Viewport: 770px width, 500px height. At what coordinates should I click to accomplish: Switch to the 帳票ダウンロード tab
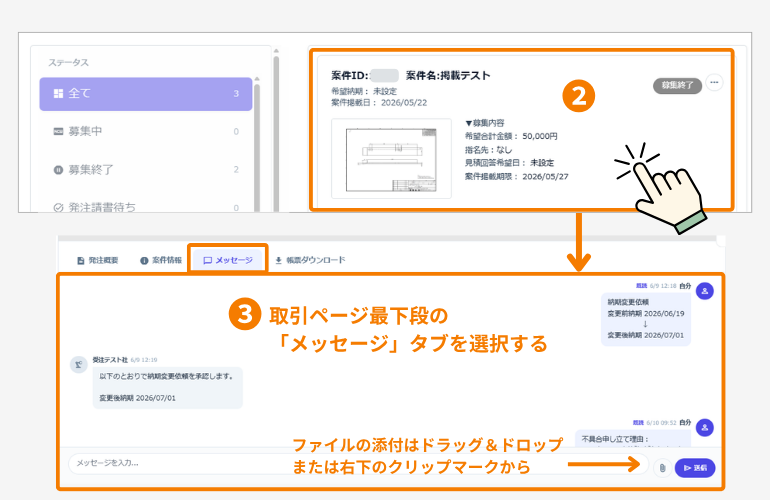coord(310,260)
